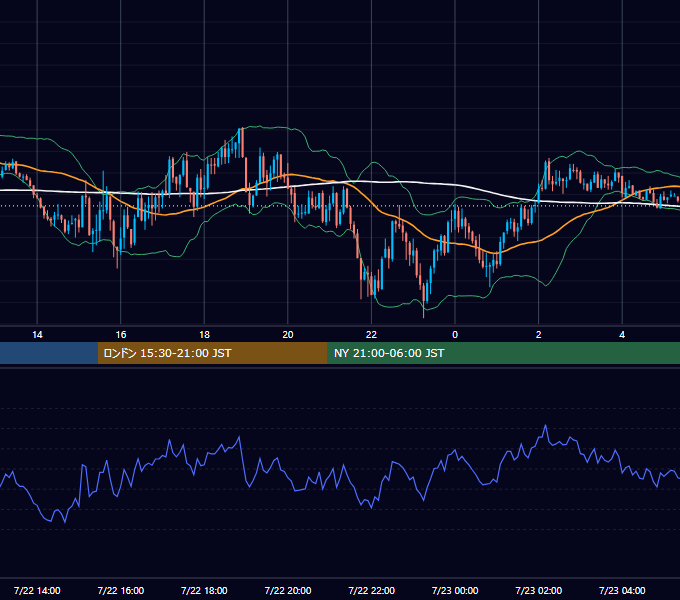Click the ロンドン 15:30-21:00 JST session bar
This screenshot has height=600, width=680.
pos(212,353)
